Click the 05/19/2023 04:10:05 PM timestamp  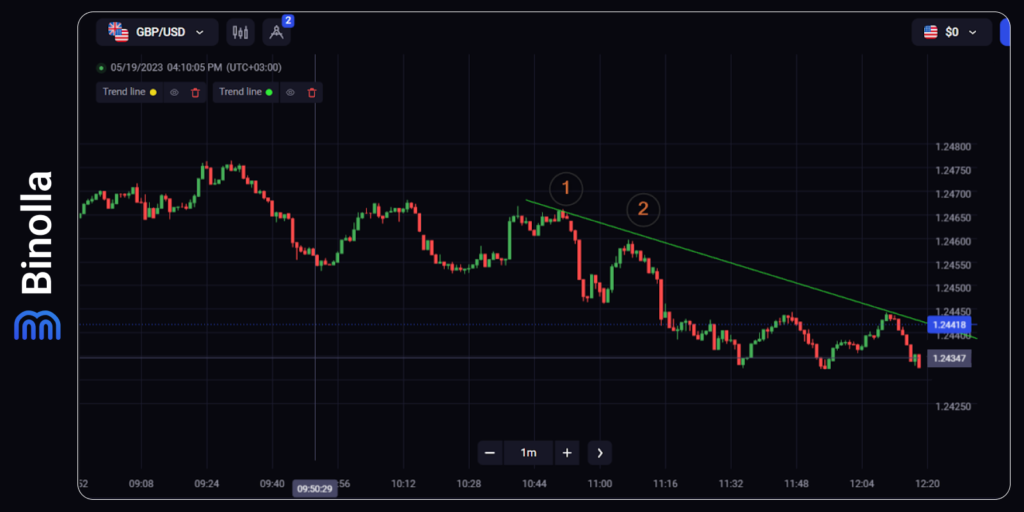196,67
